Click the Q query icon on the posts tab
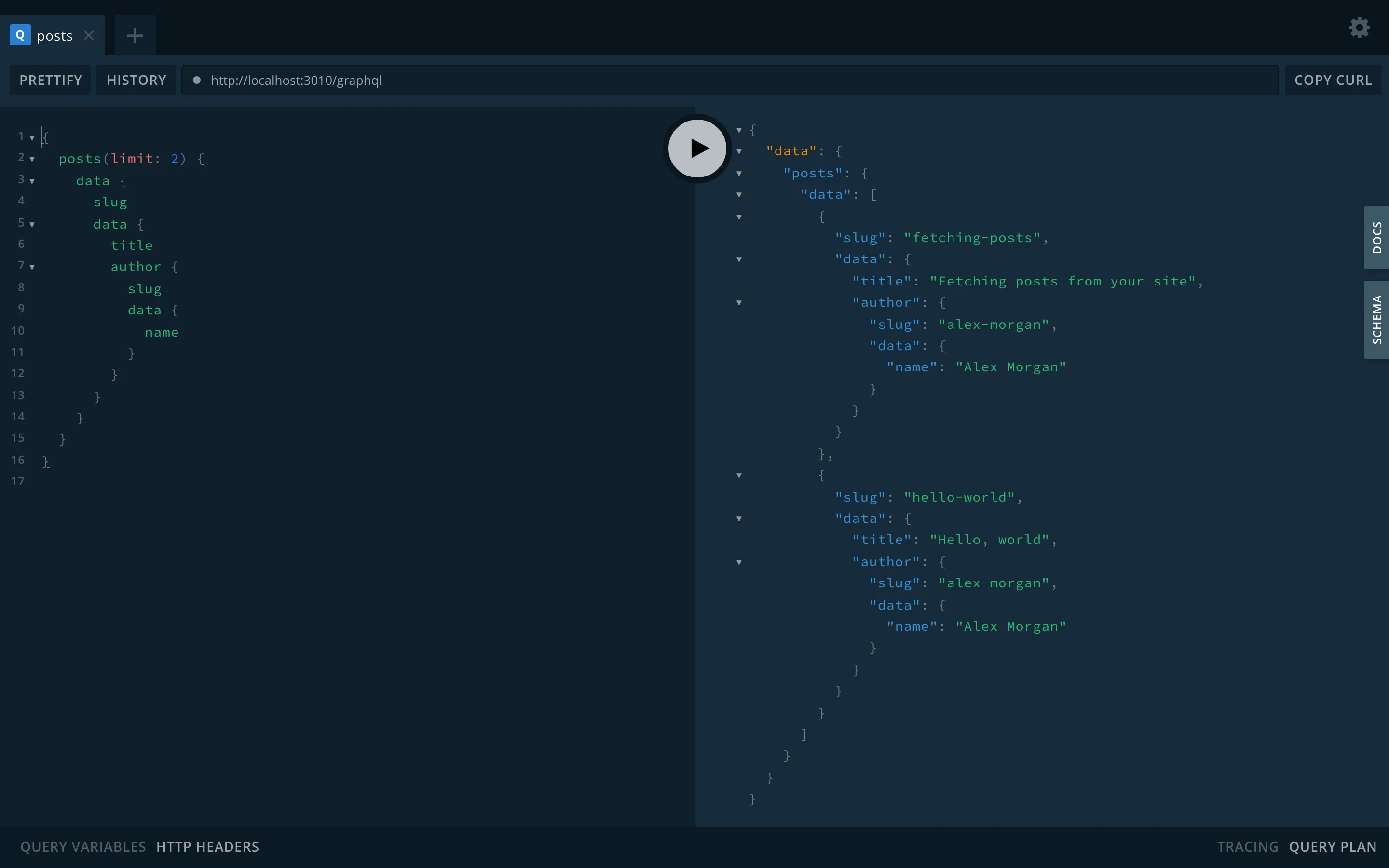This screenshot has width=1389, height=868. click(20, 35)
